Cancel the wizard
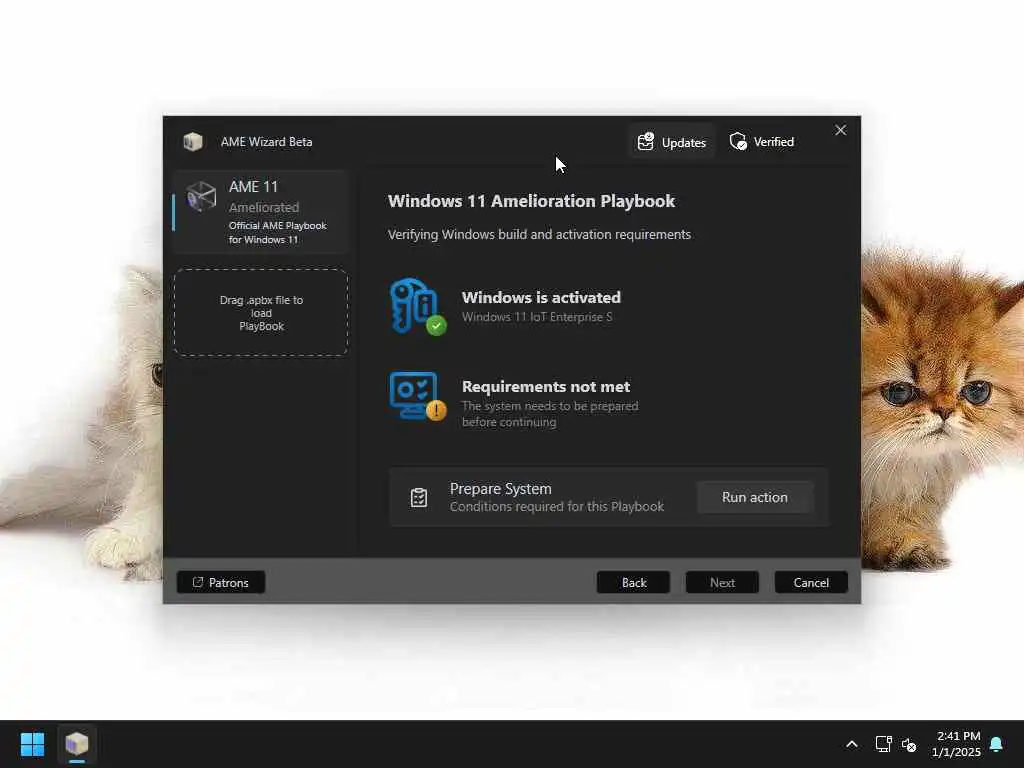 tap(811, 583)
